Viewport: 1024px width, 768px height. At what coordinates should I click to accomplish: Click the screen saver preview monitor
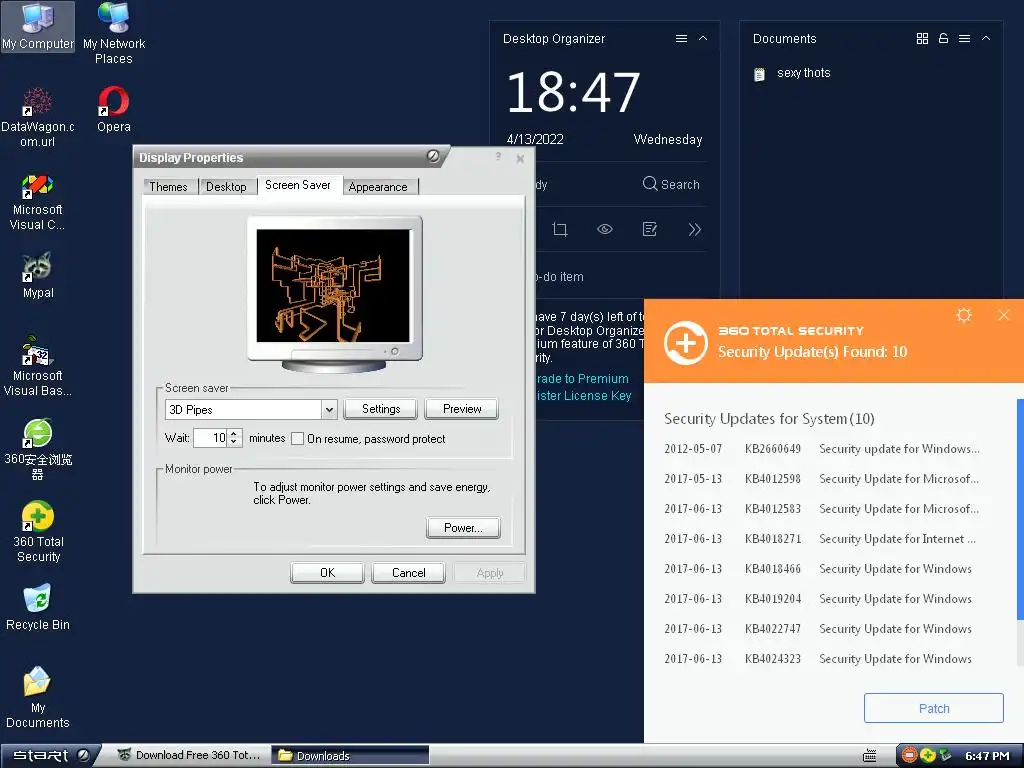pyautogui.click(x=334, y=294)
